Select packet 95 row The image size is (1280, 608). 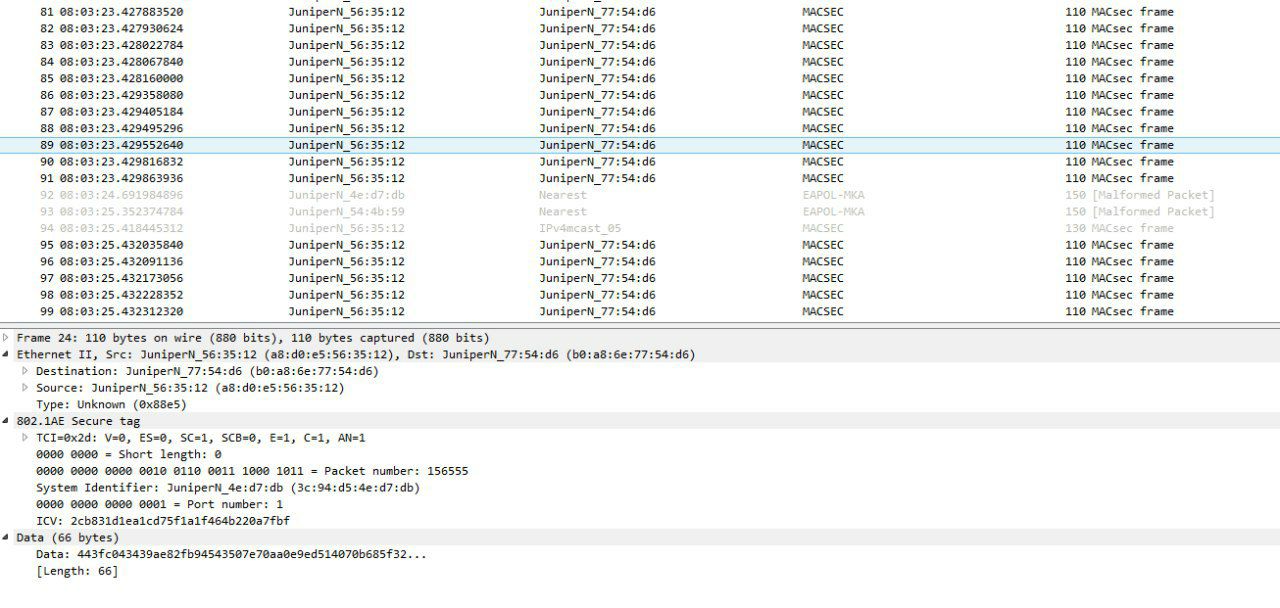640,245
